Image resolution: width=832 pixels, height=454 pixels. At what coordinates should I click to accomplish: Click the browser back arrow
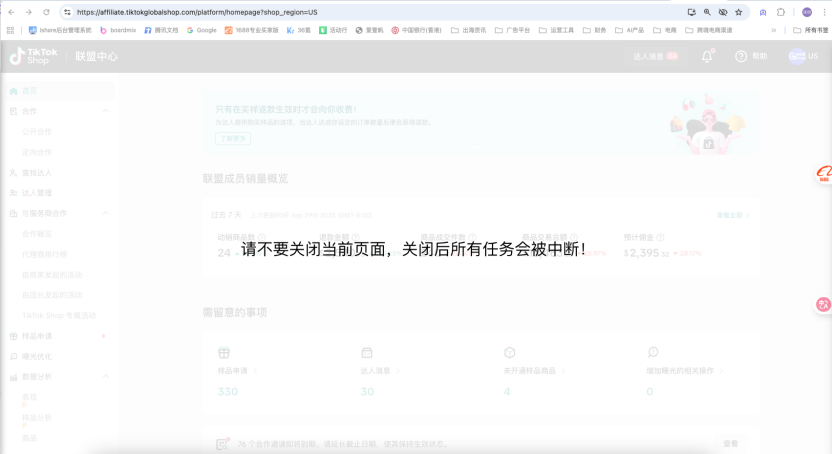tap(10, 12)
